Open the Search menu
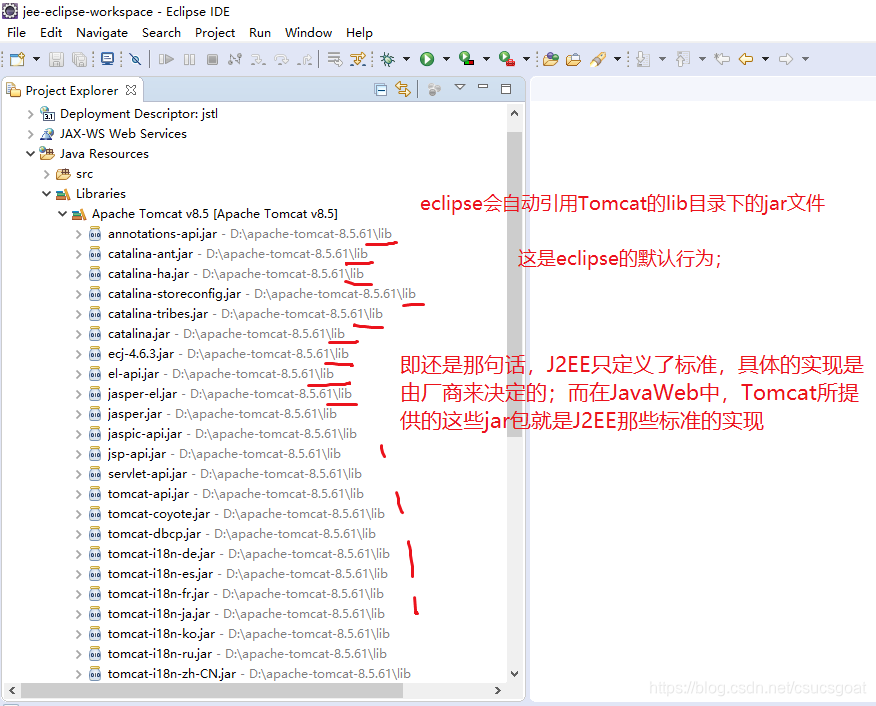Viewport: 876px width, 706px height. (161, 32)
